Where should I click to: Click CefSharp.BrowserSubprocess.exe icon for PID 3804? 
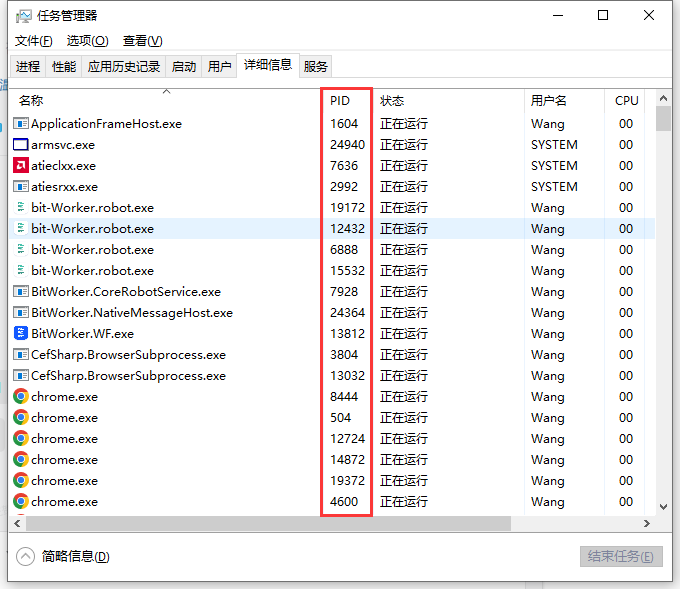click(21, 355)
